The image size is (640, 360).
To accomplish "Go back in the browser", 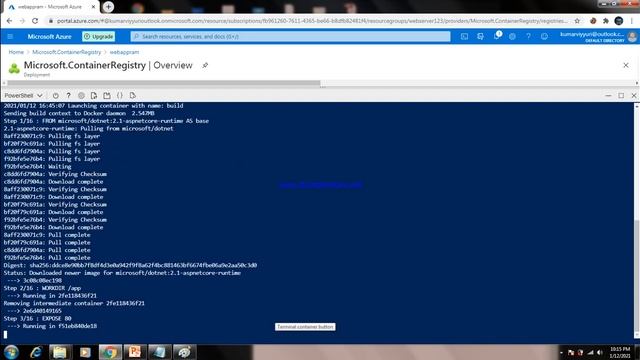I will (9, 21).
